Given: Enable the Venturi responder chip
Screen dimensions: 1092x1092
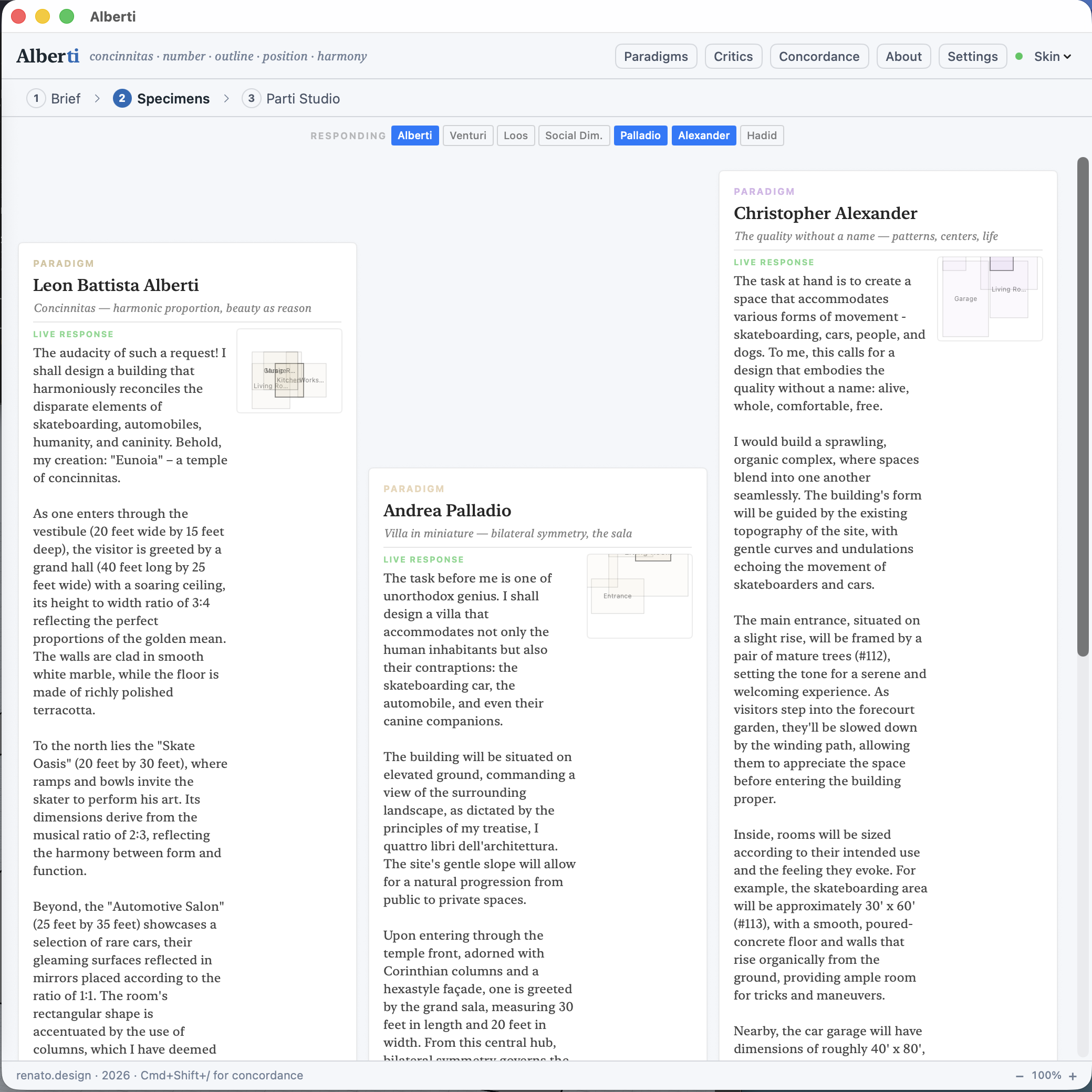Looking at the screenshot, I should [x=467, y=135].
